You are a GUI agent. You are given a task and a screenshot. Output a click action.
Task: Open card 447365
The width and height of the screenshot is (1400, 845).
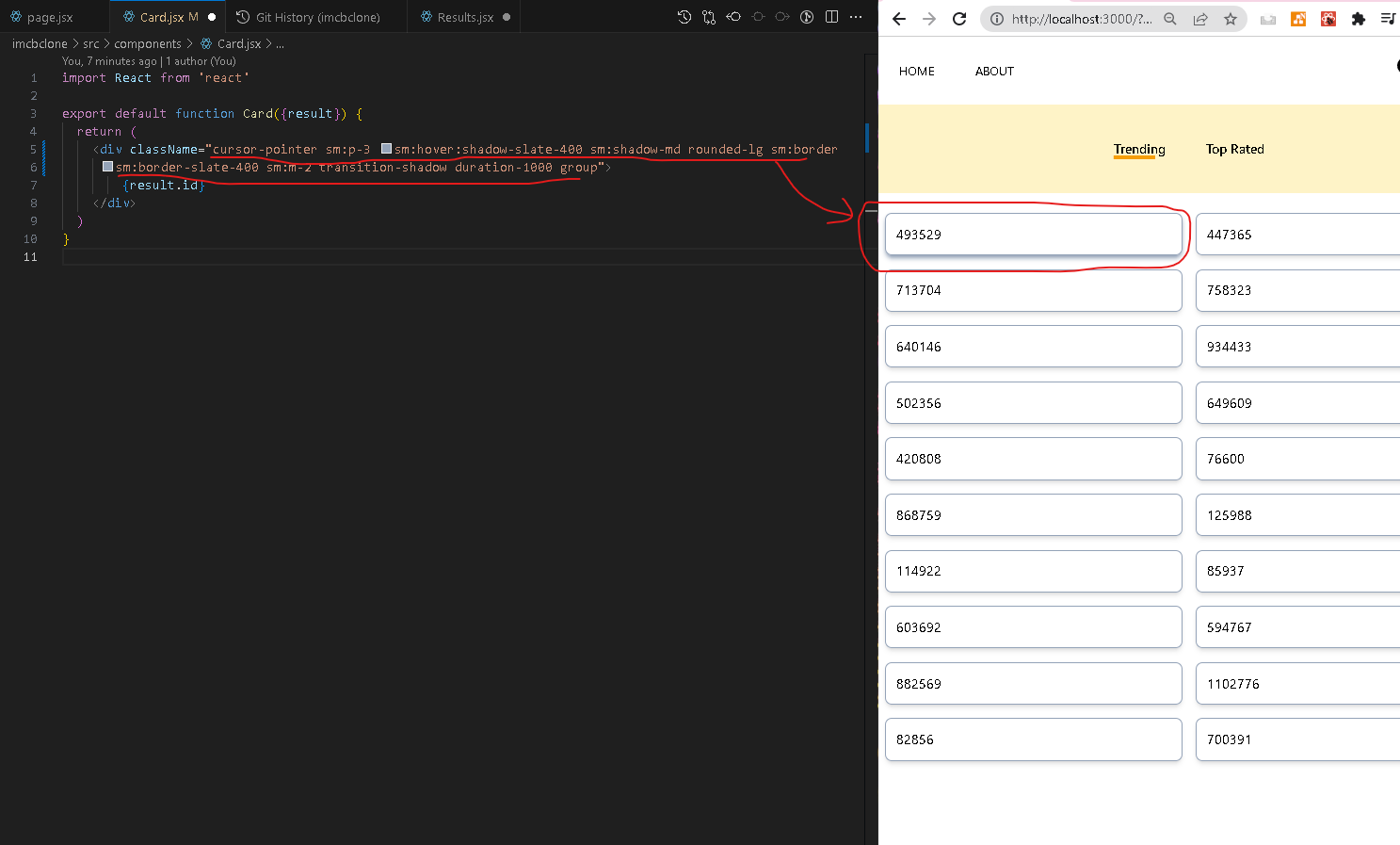point(1297,234)
